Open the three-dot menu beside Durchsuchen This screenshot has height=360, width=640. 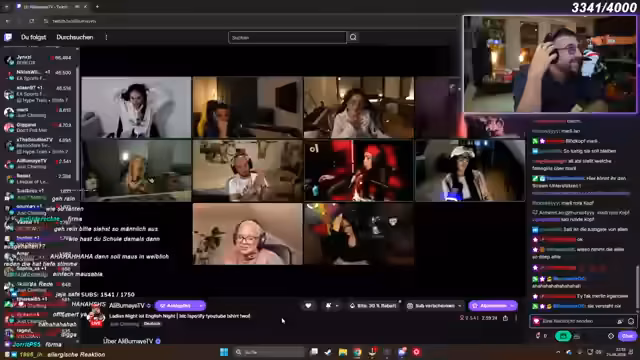click(x=106, y=37)
